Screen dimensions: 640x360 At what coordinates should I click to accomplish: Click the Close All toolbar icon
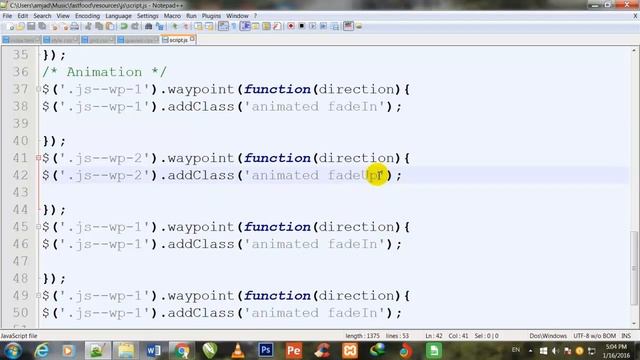click(65, 27)
